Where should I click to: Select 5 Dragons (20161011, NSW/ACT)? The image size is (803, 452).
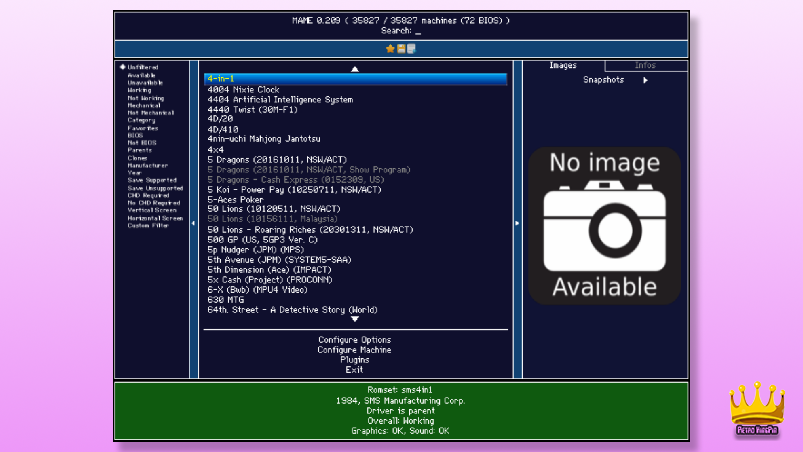(277, 160)
